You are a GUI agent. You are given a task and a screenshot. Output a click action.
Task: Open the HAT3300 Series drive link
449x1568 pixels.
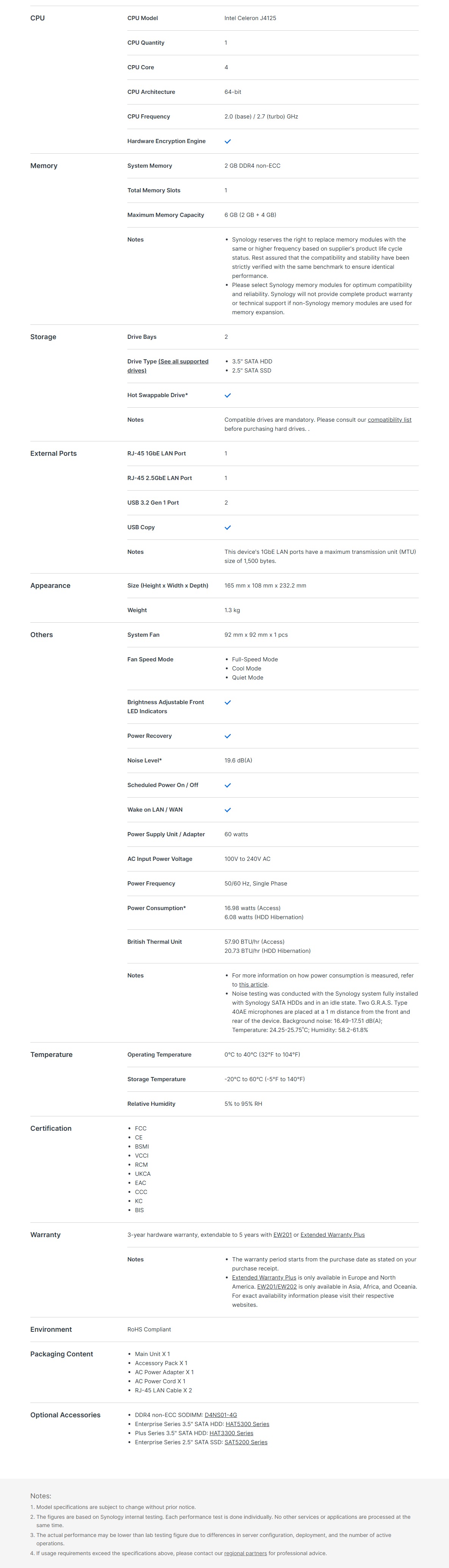click(231, 1433)
